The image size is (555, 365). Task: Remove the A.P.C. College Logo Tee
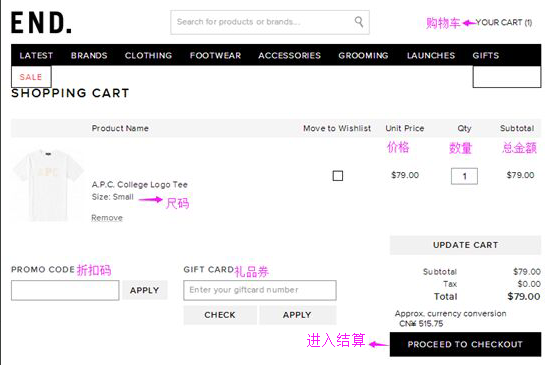107,218
